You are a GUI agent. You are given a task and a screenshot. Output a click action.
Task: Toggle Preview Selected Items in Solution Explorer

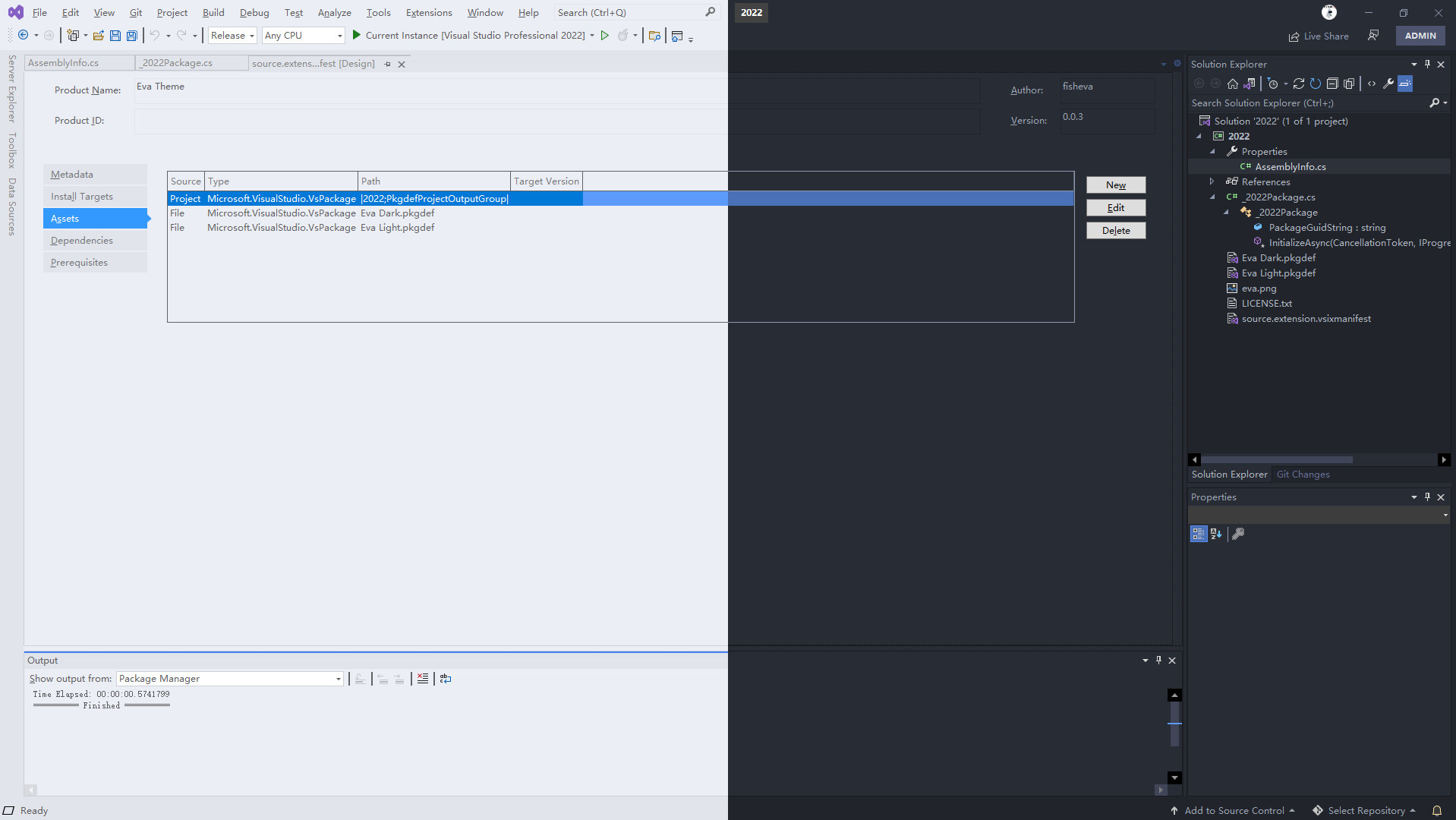pos(1405,84)
